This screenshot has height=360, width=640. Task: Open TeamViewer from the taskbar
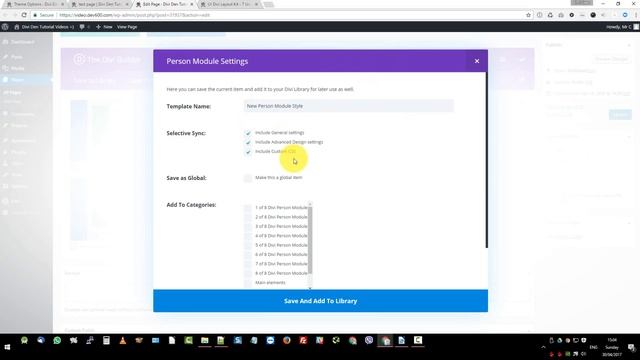click(x=270, y=340)
